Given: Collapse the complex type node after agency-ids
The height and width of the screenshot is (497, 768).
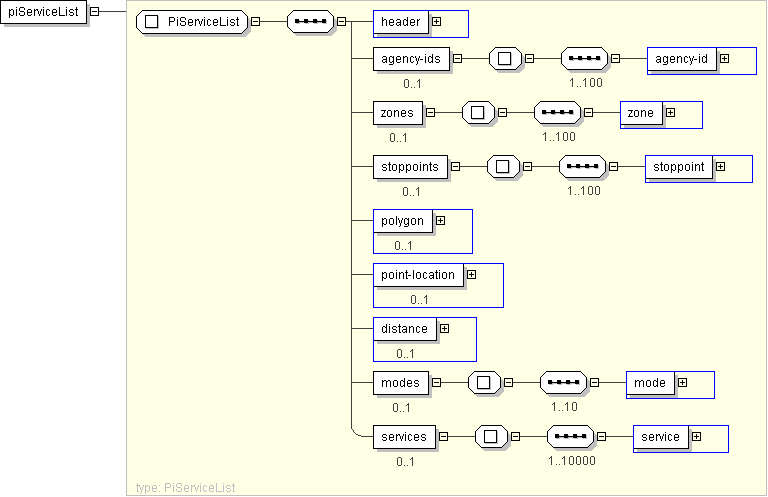Looking at the screenshot, I should point(529,59).
